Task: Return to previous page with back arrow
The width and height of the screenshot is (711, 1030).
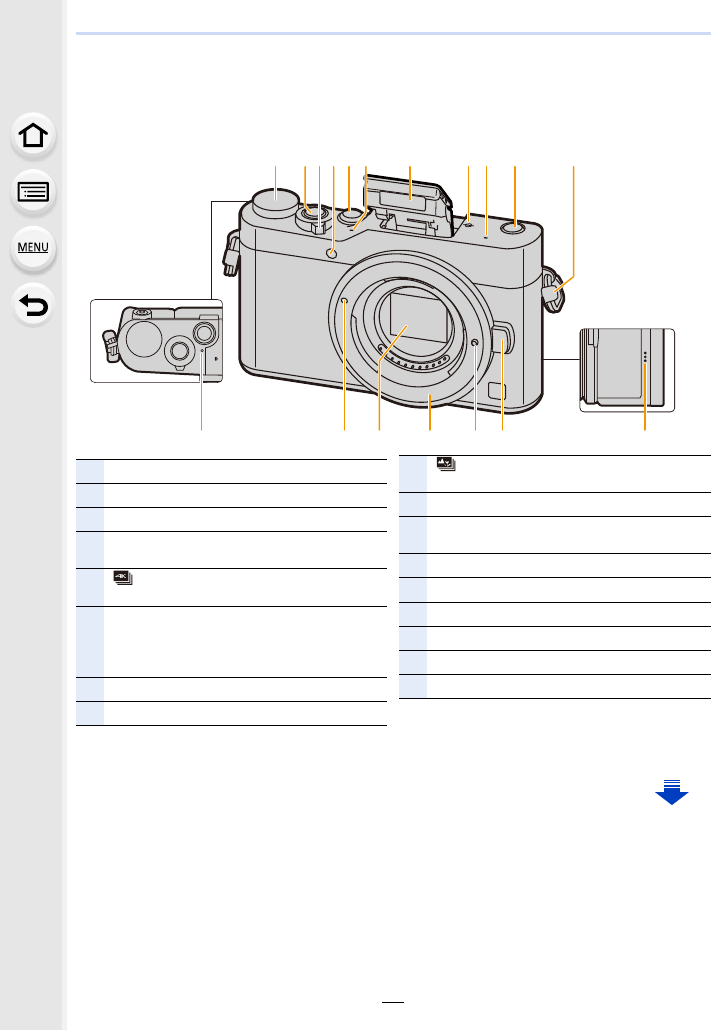Action: click(33, 305)
